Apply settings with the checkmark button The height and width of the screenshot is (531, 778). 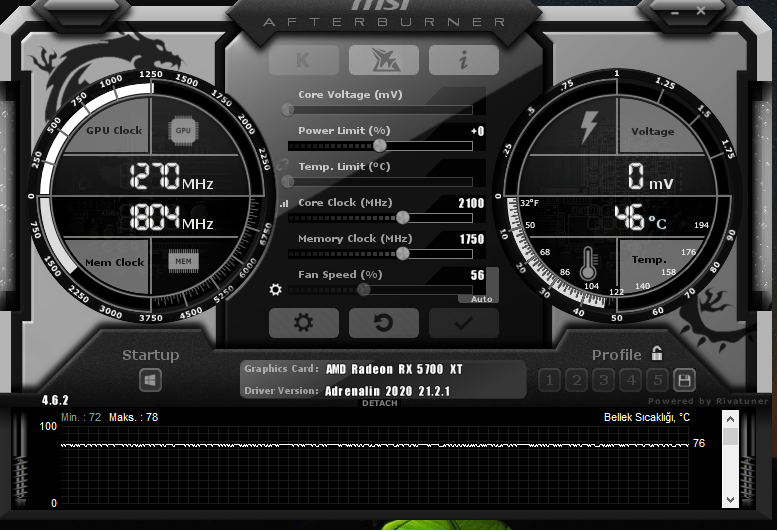[x=463, y=323]
